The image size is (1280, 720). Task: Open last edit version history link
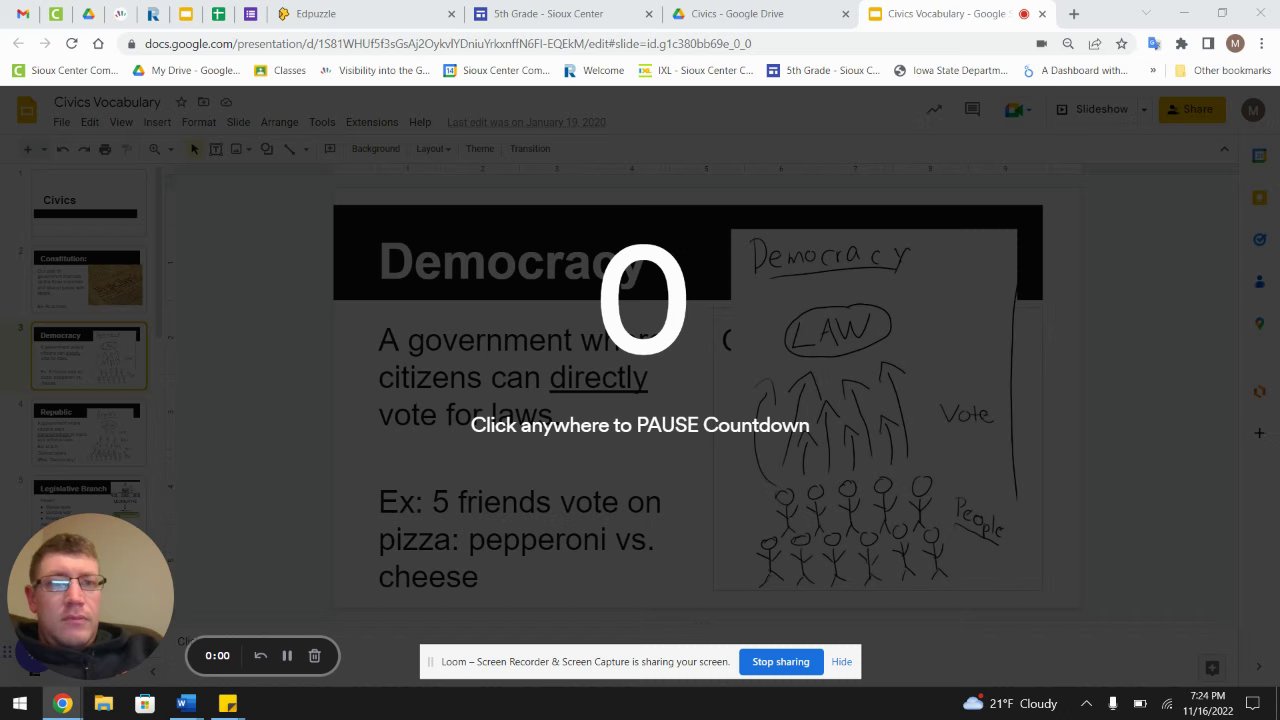point(526,122)
